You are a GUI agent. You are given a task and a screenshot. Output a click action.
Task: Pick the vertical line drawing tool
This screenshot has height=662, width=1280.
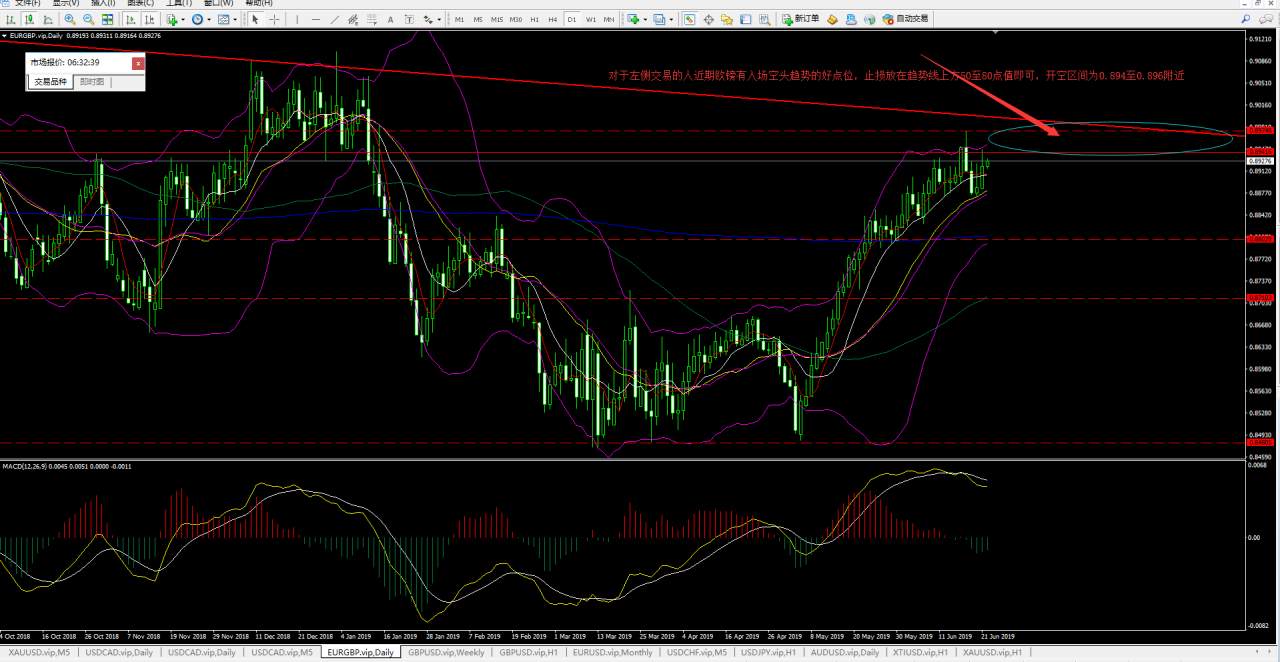click(297, 19)
